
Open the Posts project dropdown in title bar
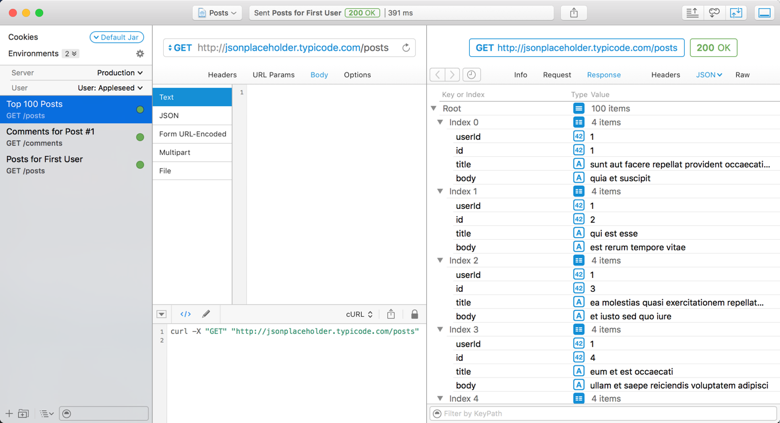(217, 13)
